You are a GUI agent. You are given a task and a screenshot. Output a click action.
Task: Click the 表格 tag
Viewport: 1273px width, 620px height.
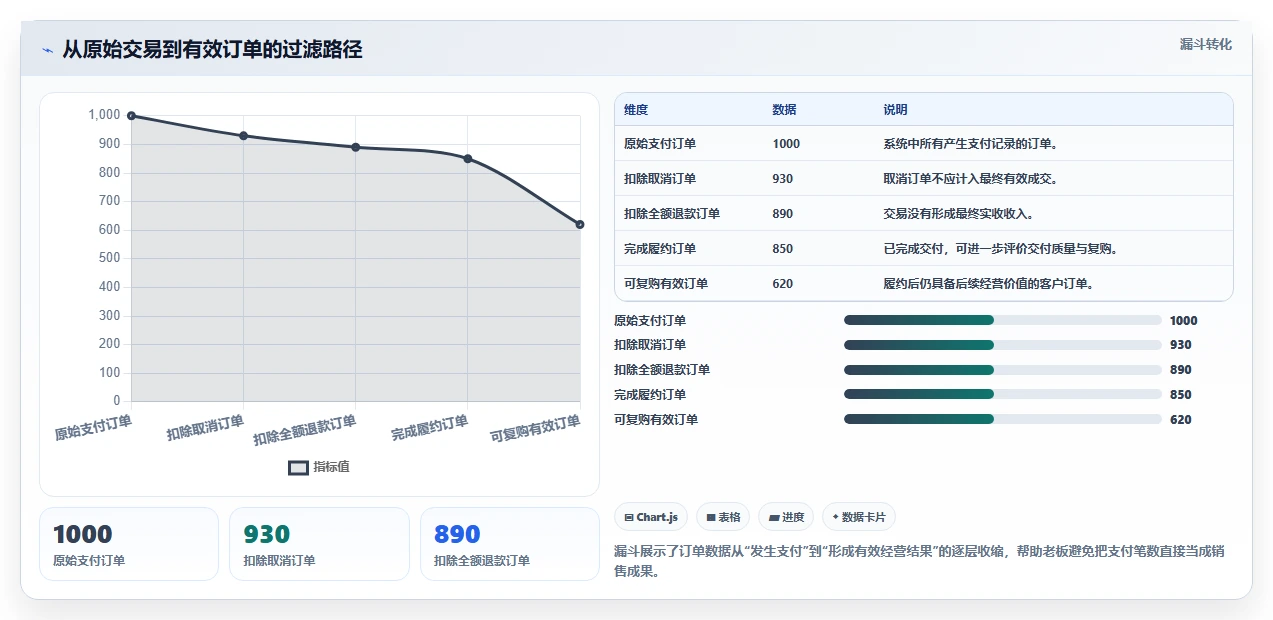(x=723, y=517)
